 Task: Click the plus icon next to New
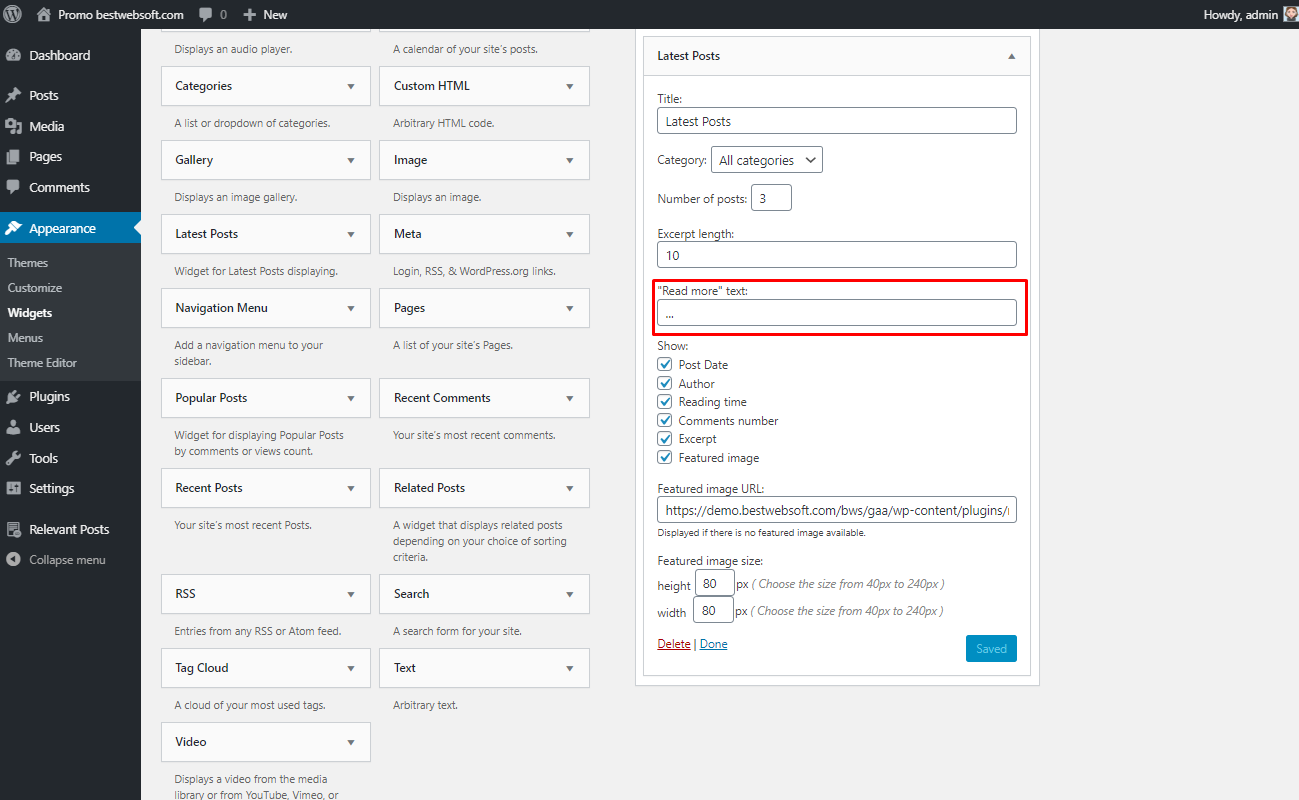click(250, 15)
